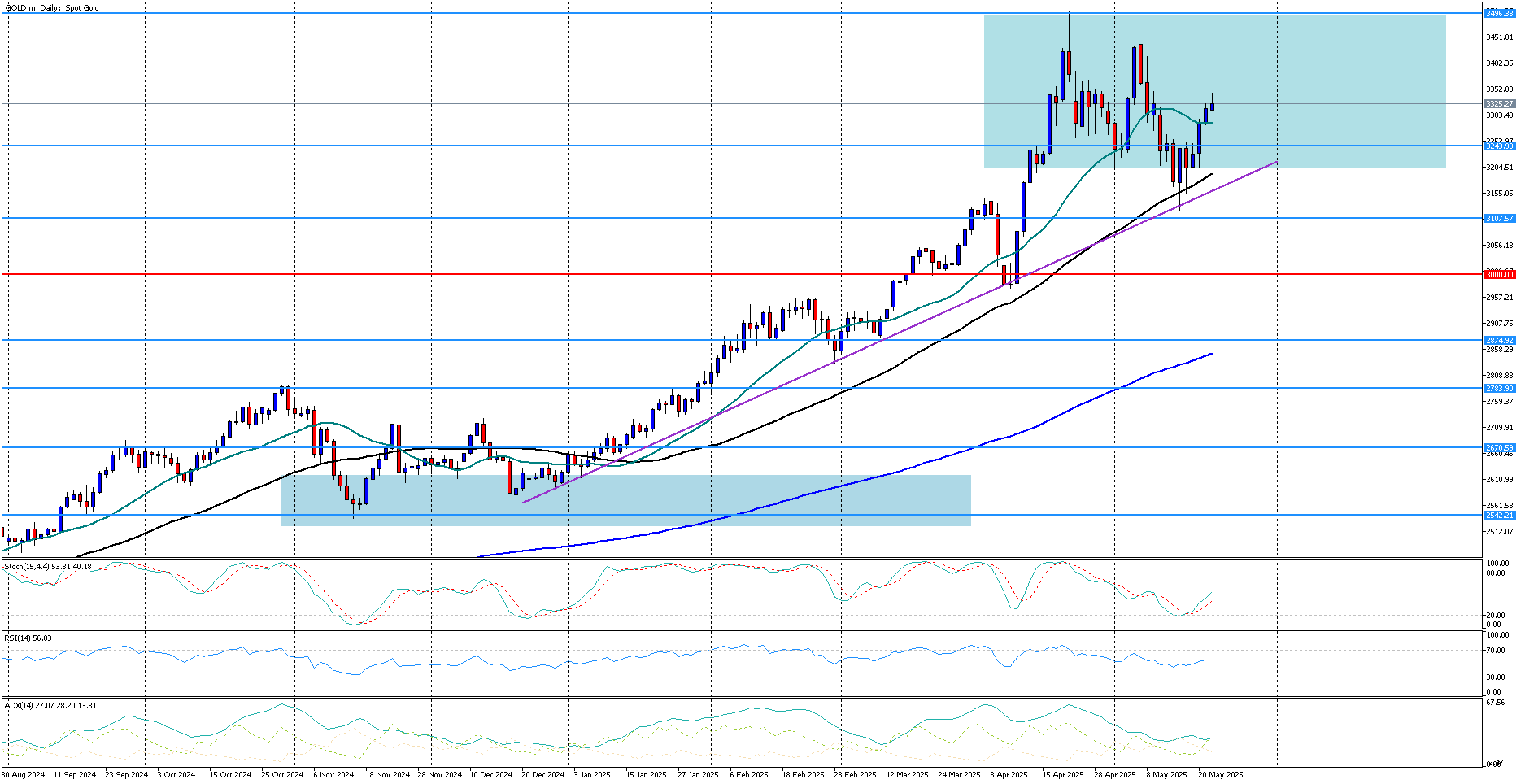Screen dimensions: 1525x784
Task: Click the RSI(14) 56.03 indicator label
Action: [x=28, y=638]
